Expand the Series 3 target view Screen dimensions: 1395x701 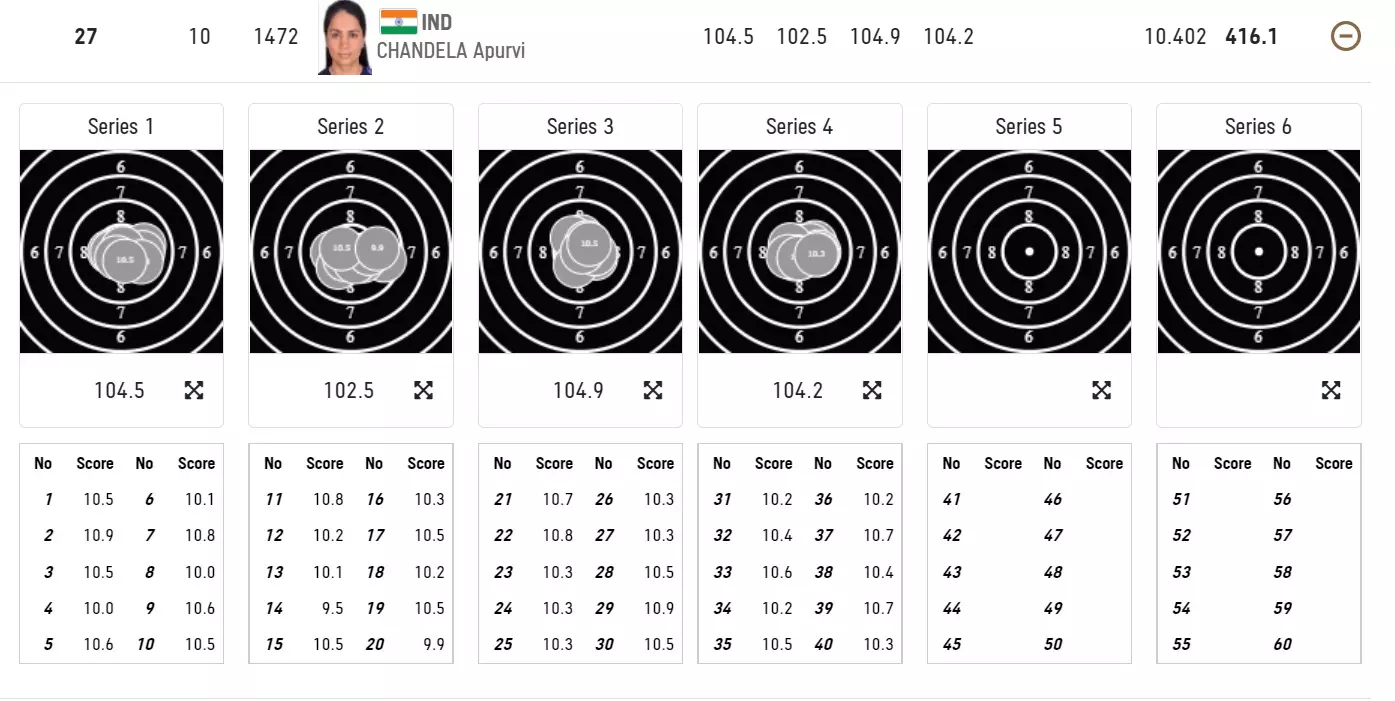pos(653,390)
